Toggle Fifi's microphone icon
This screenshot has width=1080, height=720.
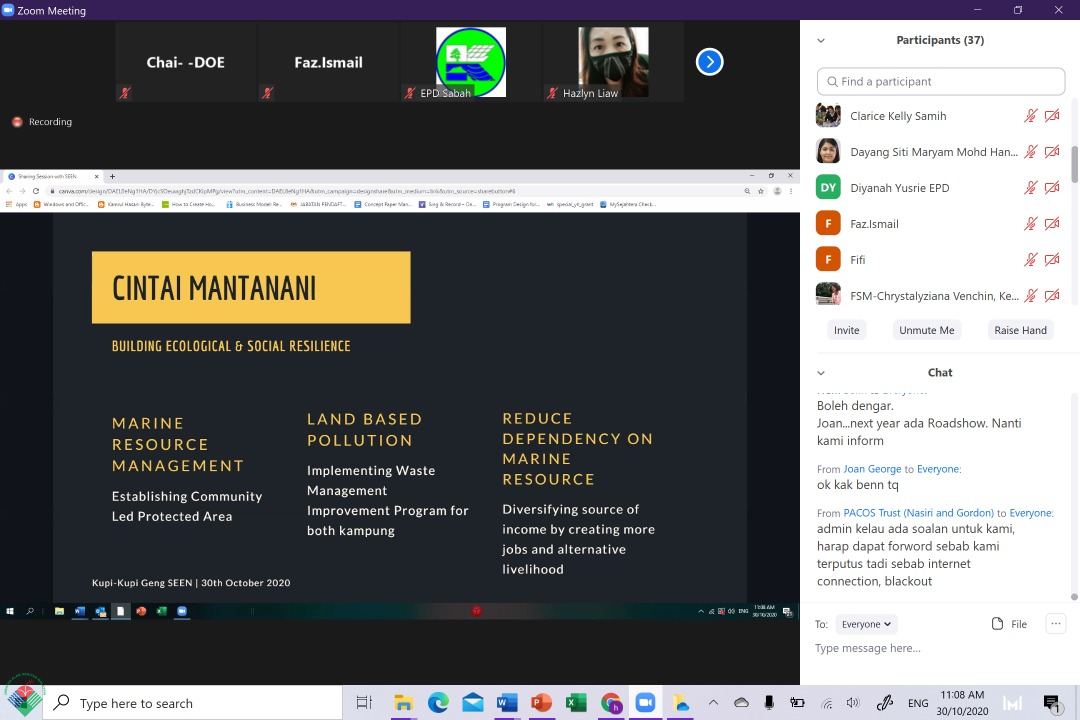click(x=1030, y=259)
